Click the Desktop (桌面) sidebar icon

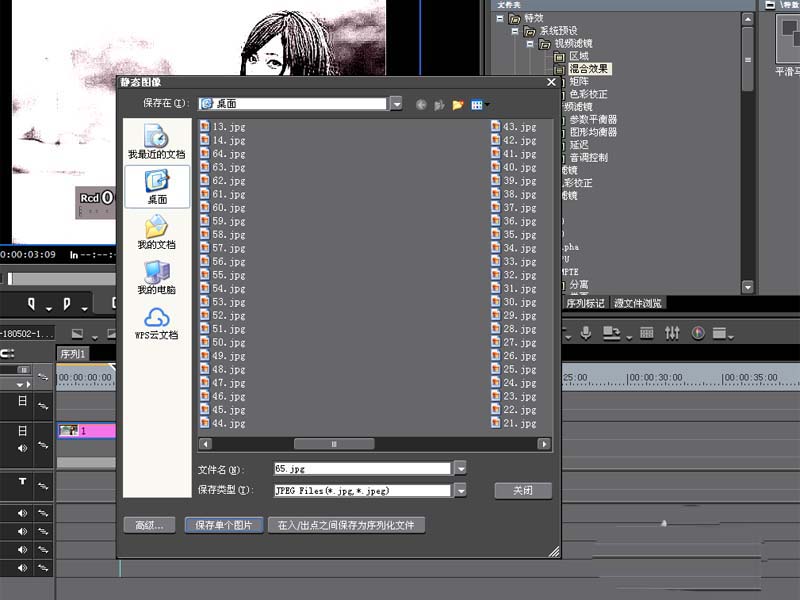tap(157, 187)
